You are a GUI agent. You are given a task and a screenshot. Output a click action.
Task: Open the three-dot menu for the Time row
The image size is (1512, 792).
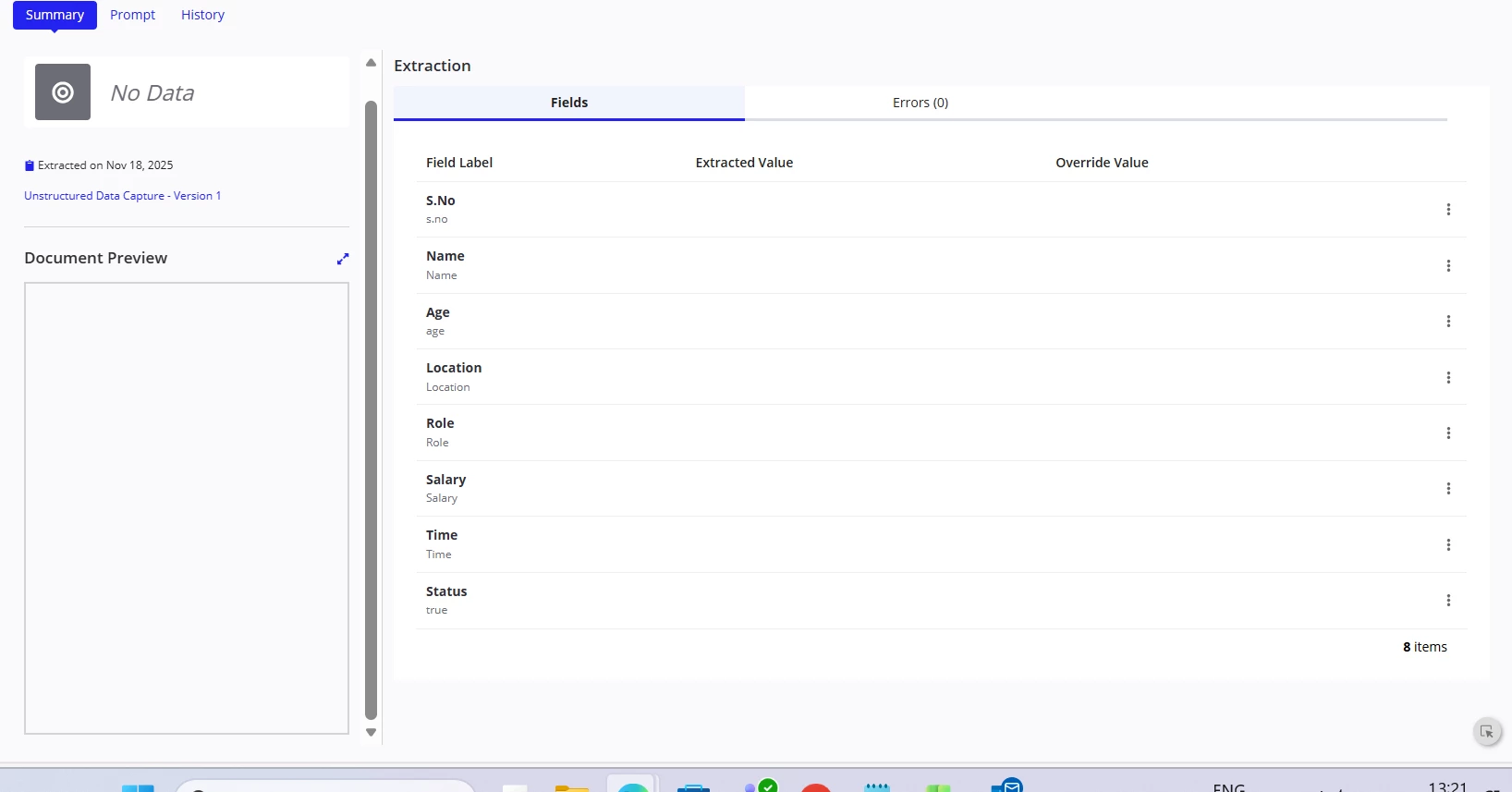pos(1448,545)
